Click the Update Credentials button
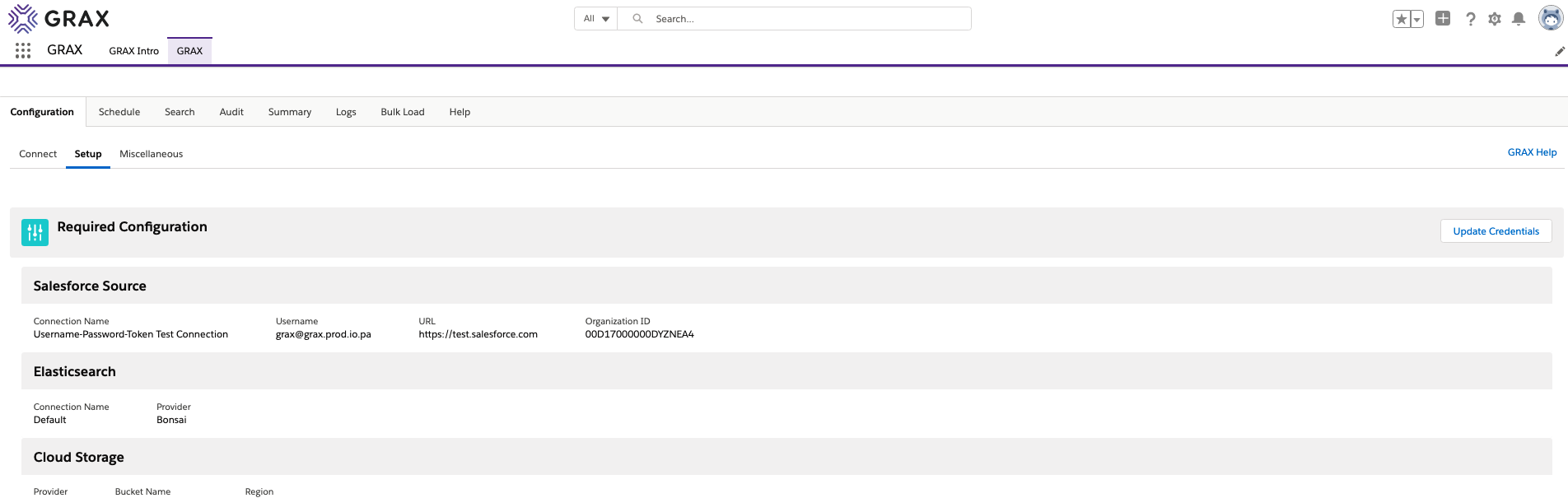This screenshot has height=498, width=1568. pyautogui.click(x=1496, y=231)
